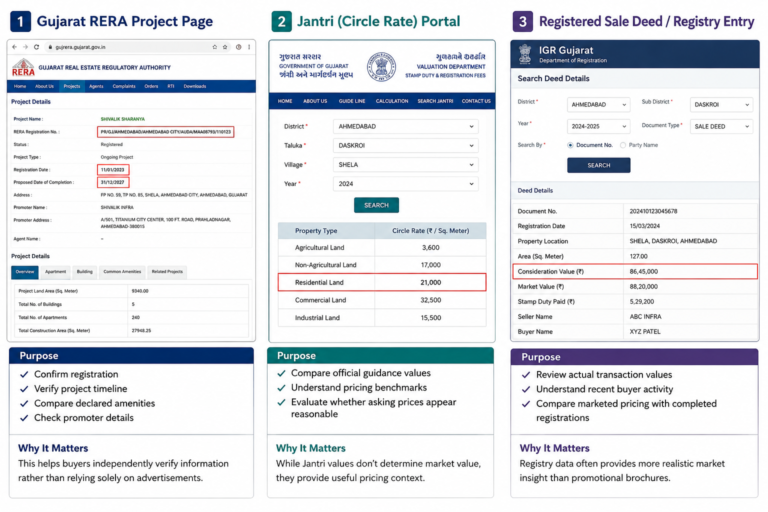Viewport: 768px width, 512px height.
Task: Click the Stamp Duty Paid value 5,29,200
Action: pos(642,302)
